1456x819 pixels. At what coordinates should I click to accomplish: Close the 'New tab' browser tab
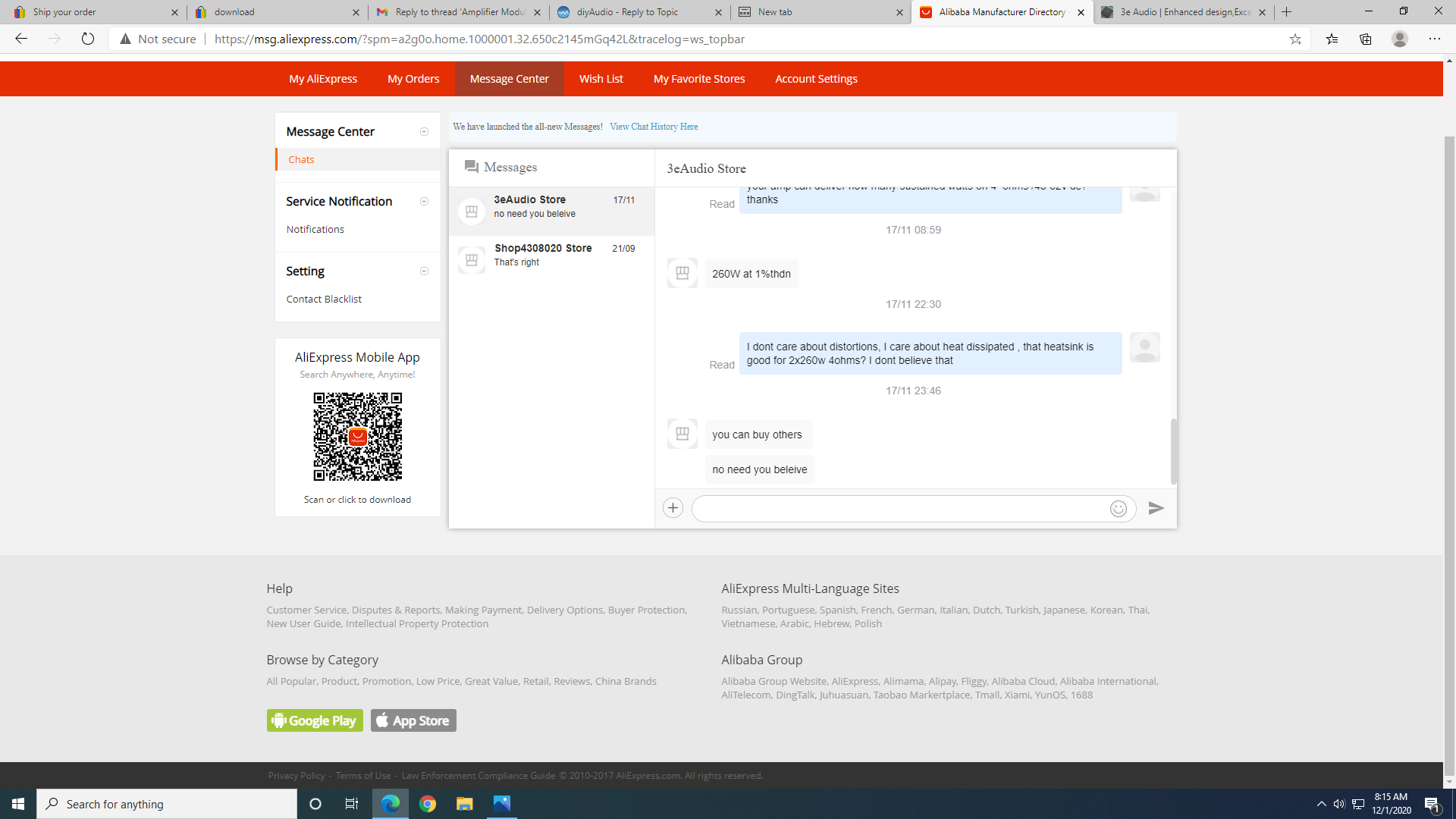pos(899,12)
